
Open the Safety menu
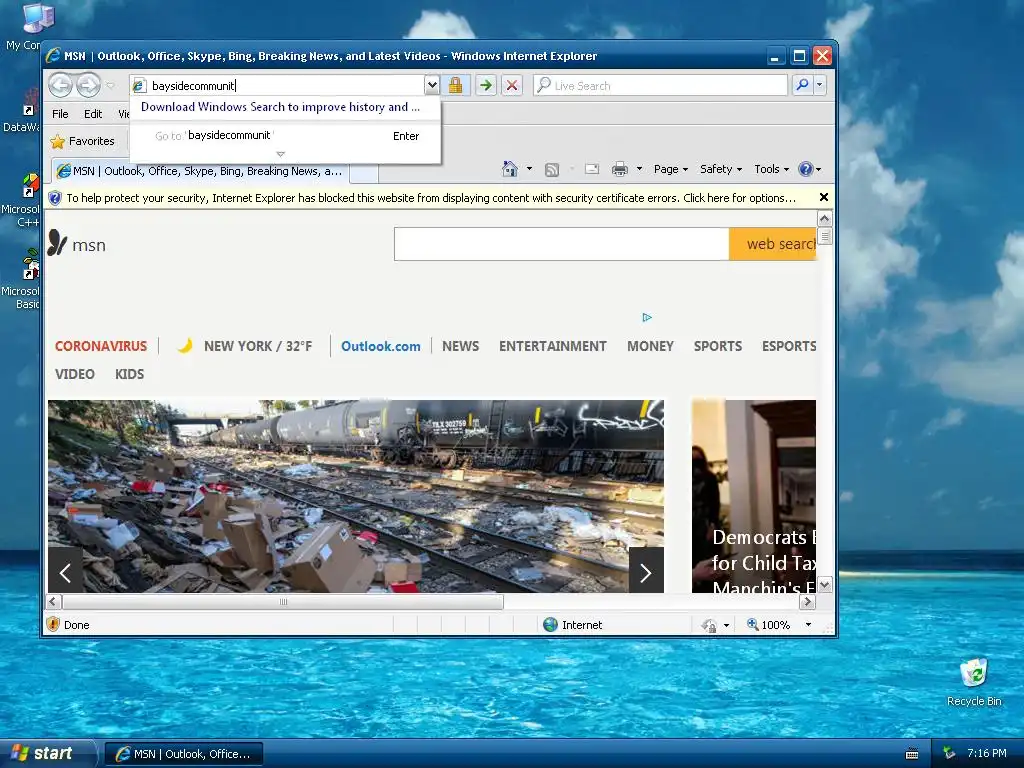click(x=721, y=169)
